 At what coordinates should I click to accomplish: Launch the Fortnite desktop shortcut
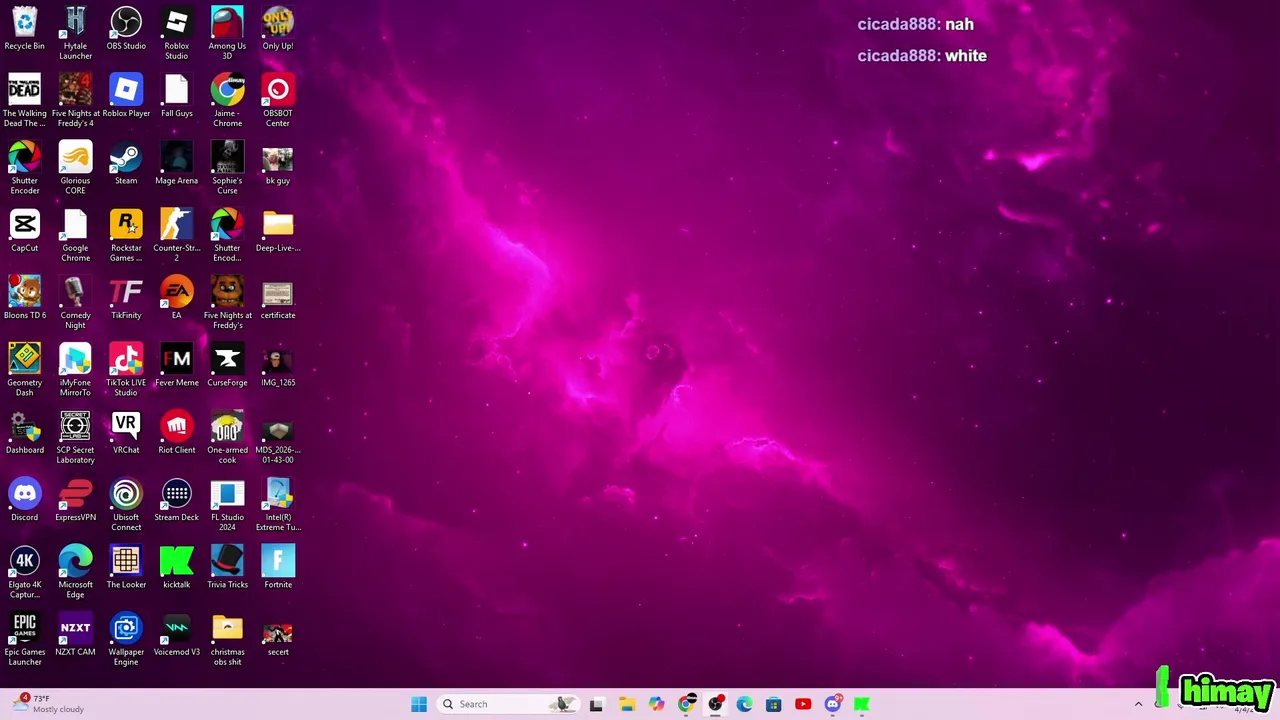point(278,566)
